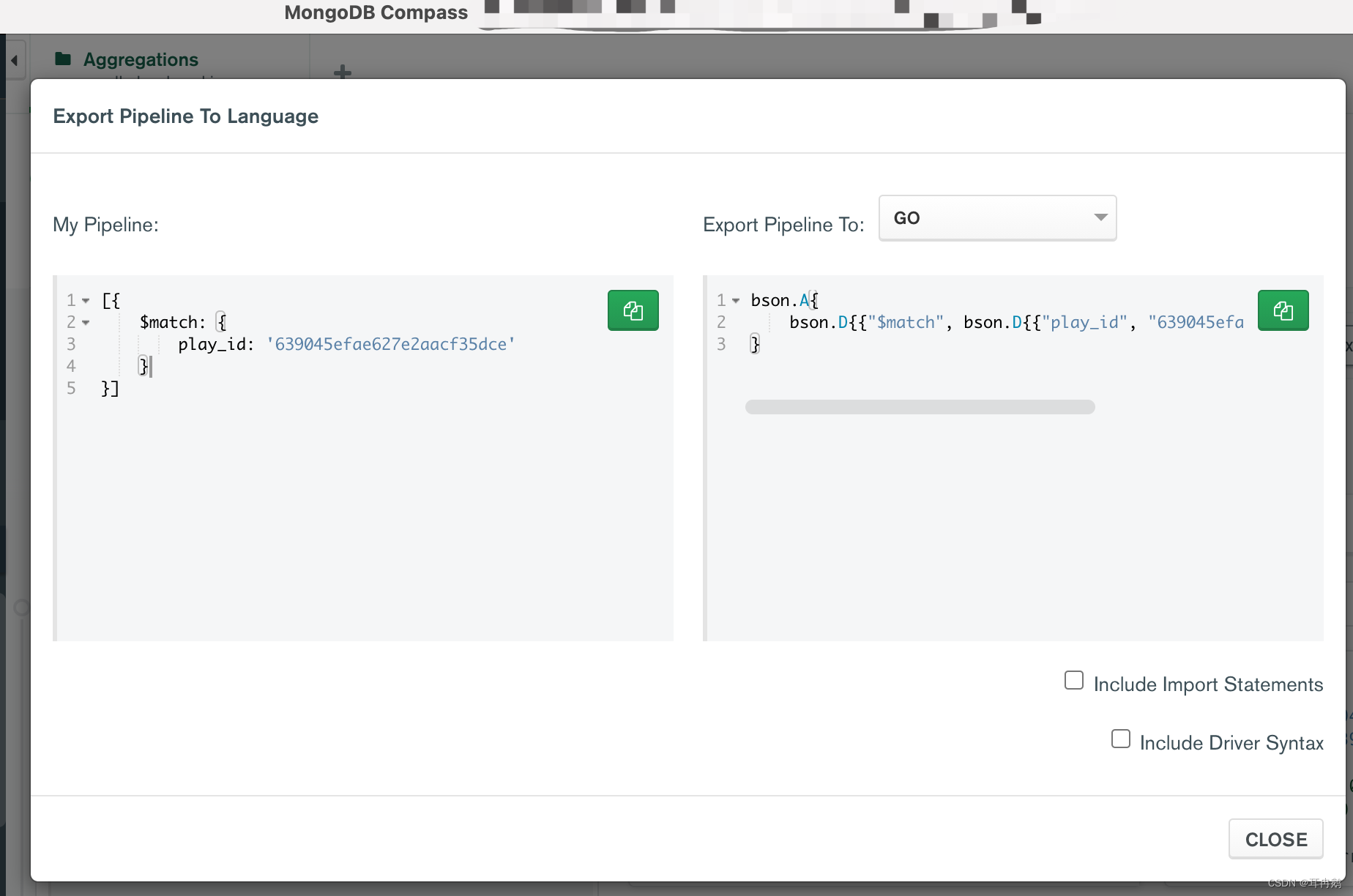Collapse the sidebar using the left arrow icon
Viewport: 1353px width, 896px height.
click(15, 59)
